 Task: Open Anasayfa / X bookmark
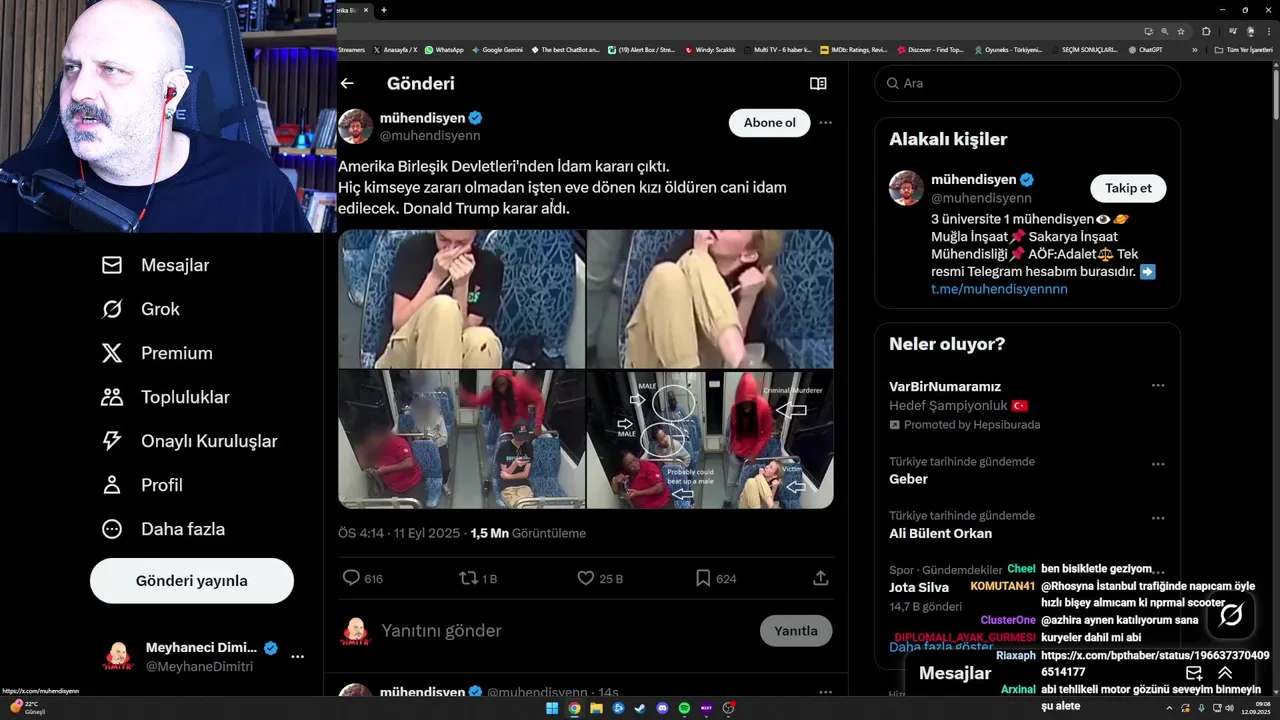[x=396, y=49]
